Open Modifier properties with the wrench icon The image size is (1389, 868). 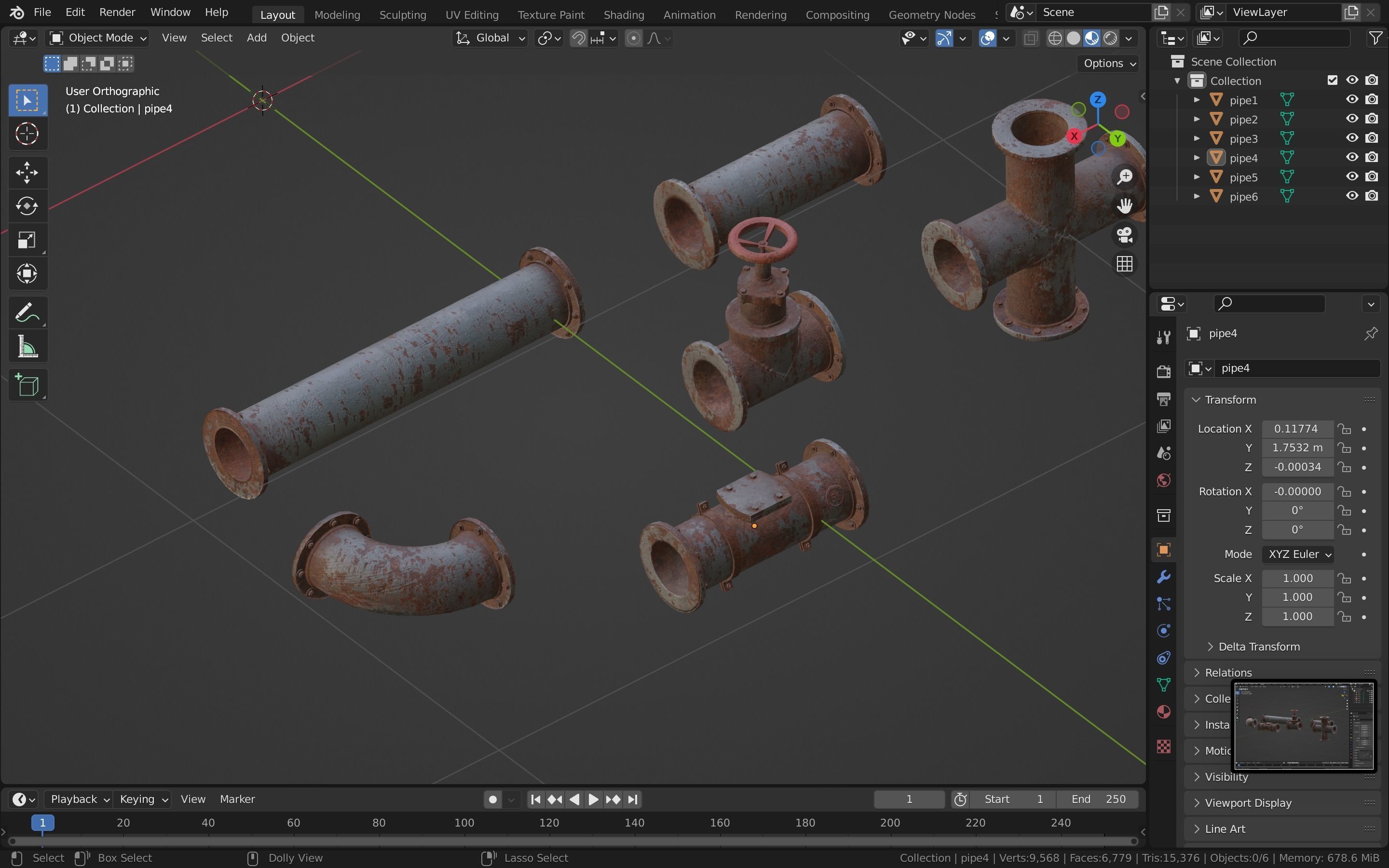(x=1163, y=577)
